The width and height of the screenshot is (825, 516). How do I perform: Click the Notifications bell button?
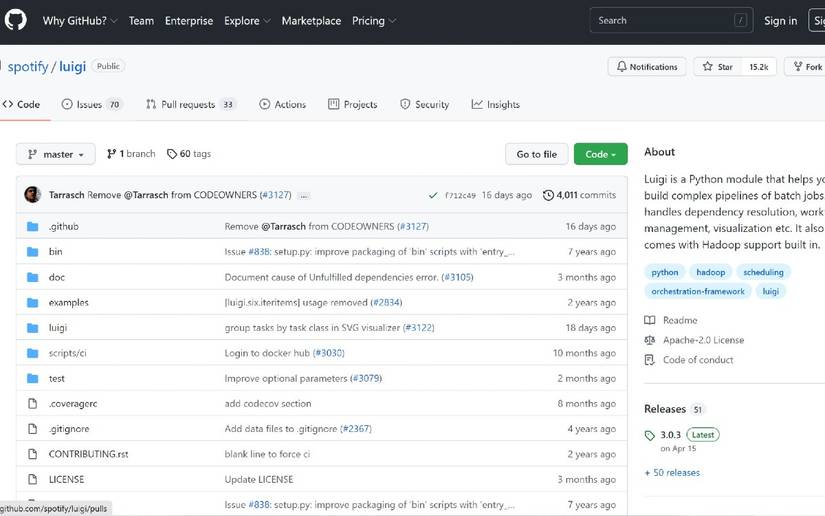[x=647, y=67]
